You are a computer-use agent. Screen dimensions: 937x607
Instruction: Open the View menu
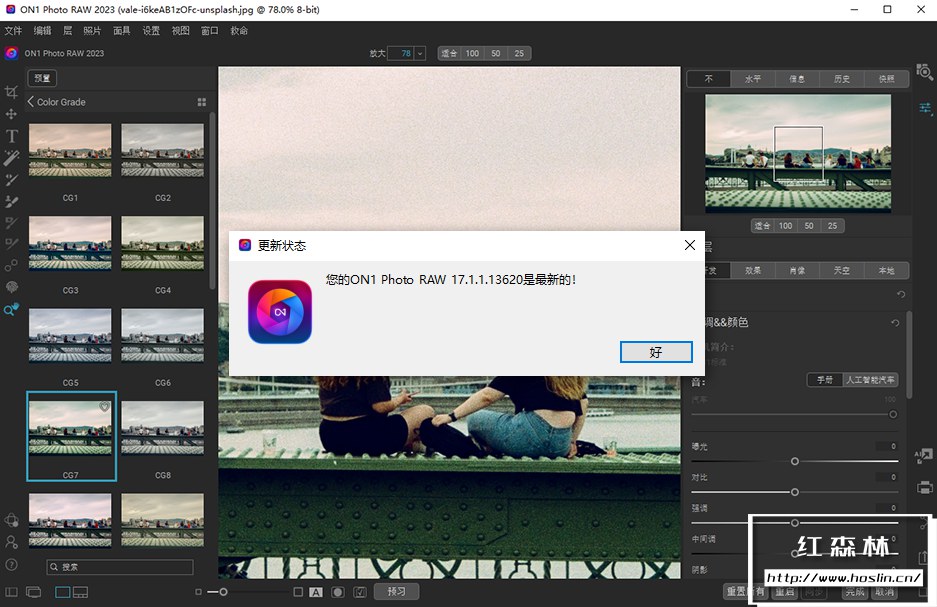pyautogui.click(x=180, y=30)
